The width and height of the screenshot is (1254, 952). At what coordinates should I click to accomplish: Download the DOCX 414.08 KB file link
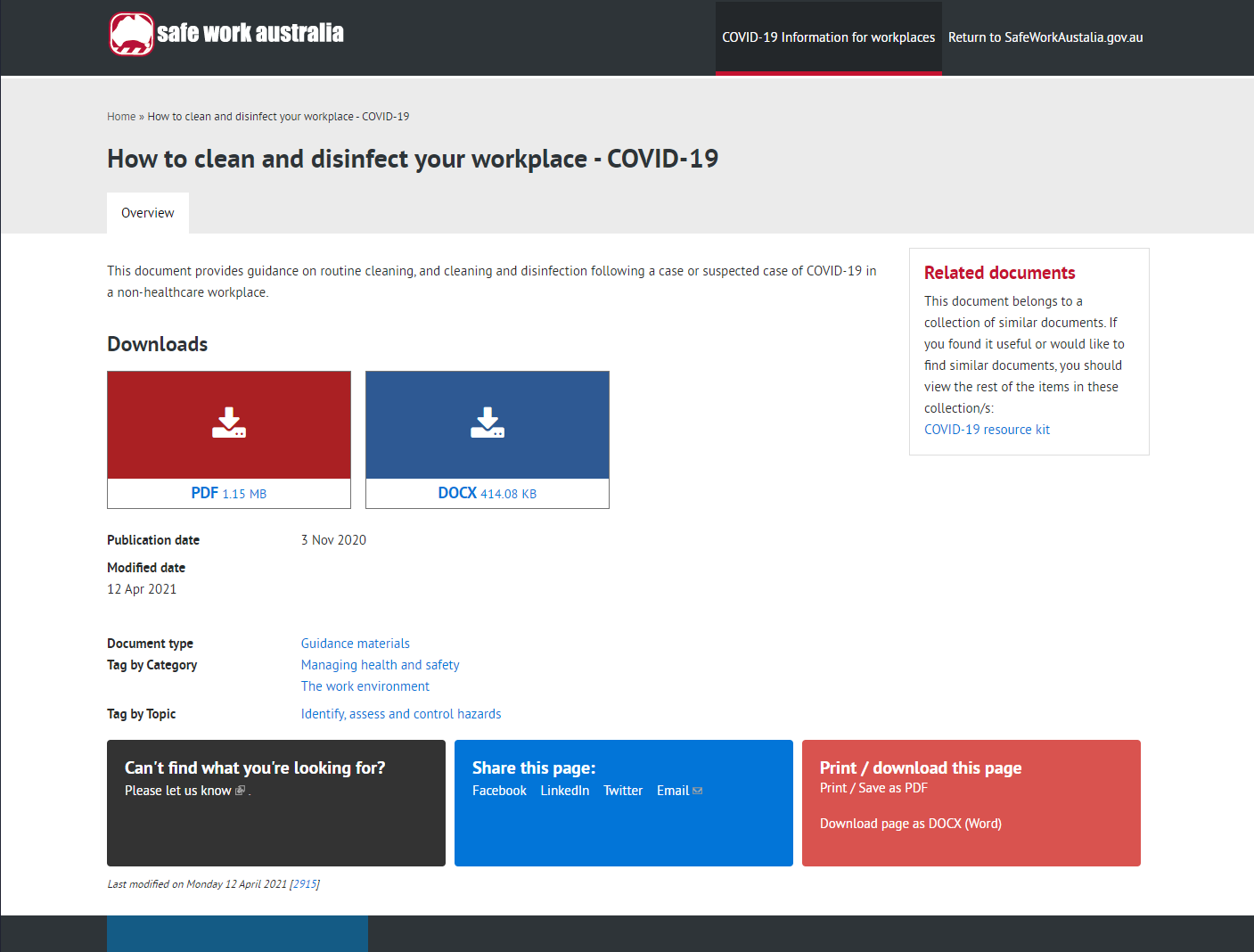(488, 493)
